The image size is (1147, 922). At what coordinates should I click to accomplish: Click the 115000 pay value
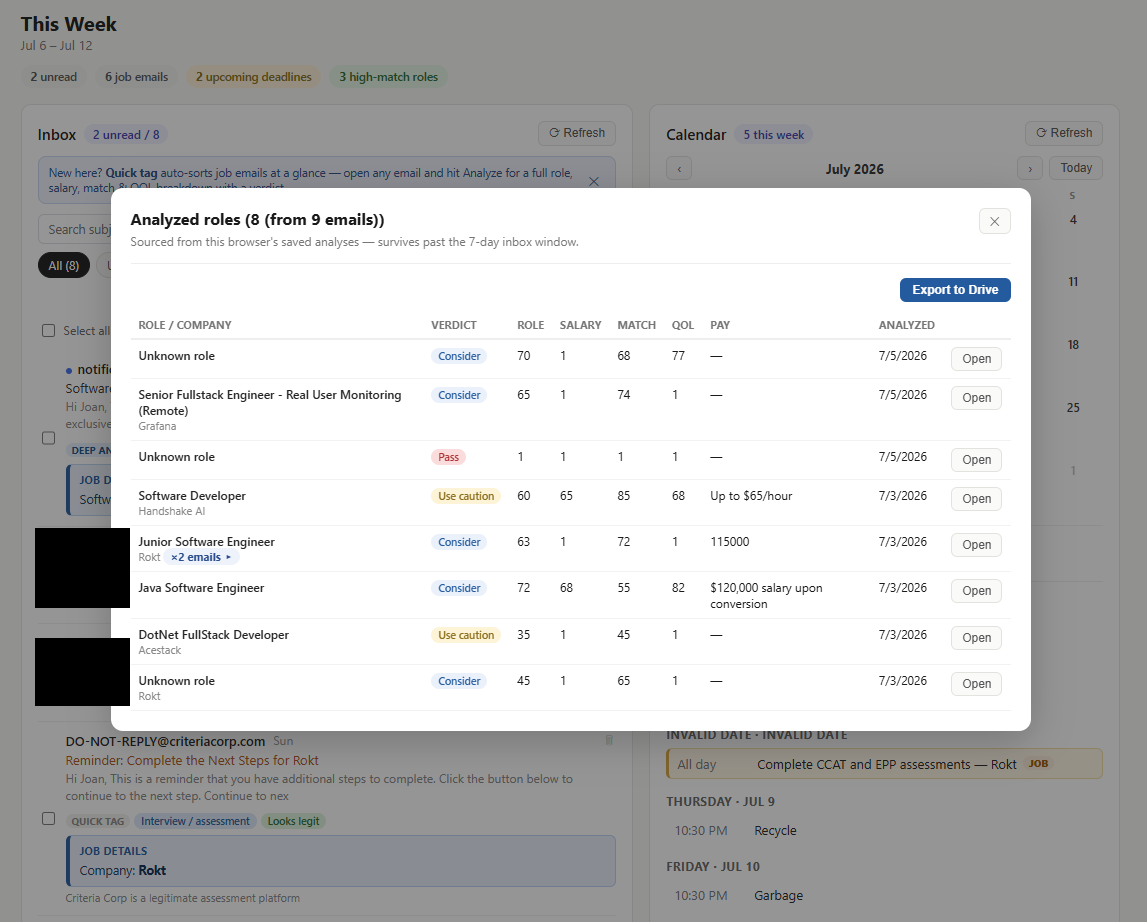click(729, 542)
